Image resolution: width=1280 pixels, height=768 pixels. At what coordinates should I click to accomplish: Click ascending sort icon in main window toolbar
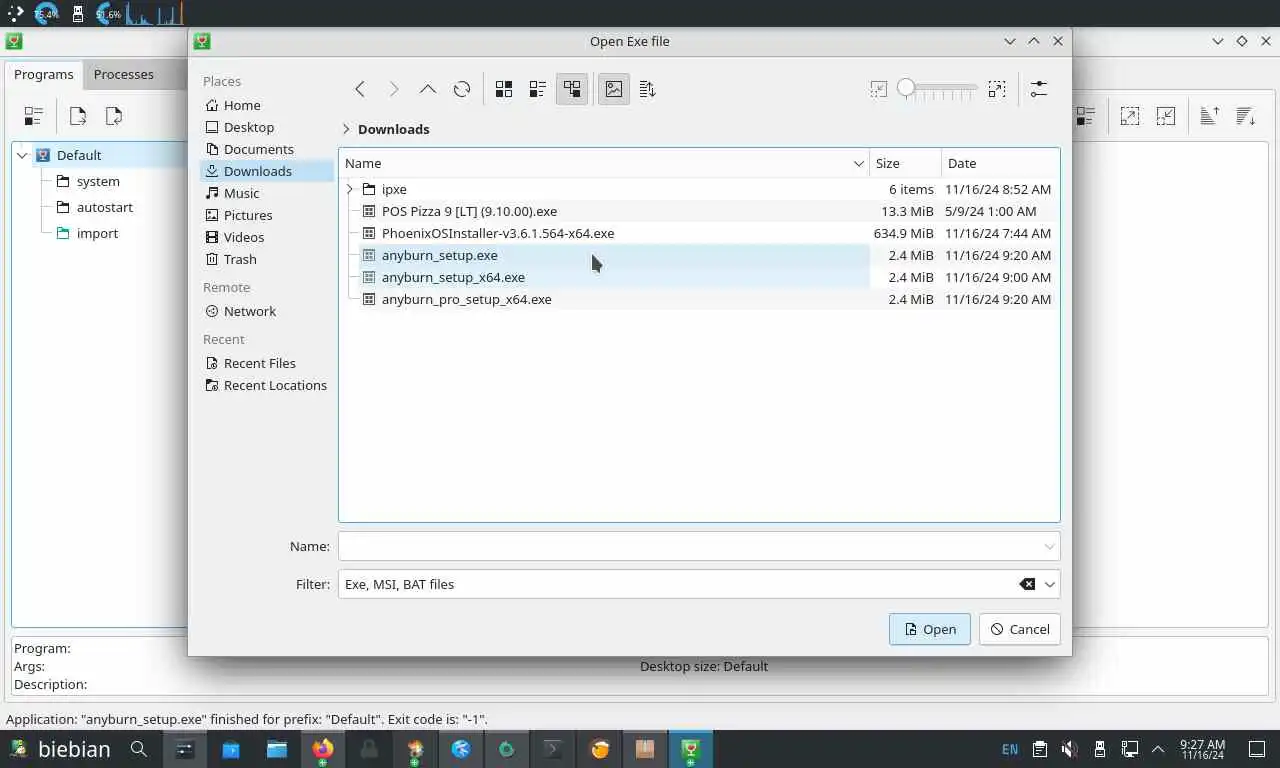point(1209,116)
